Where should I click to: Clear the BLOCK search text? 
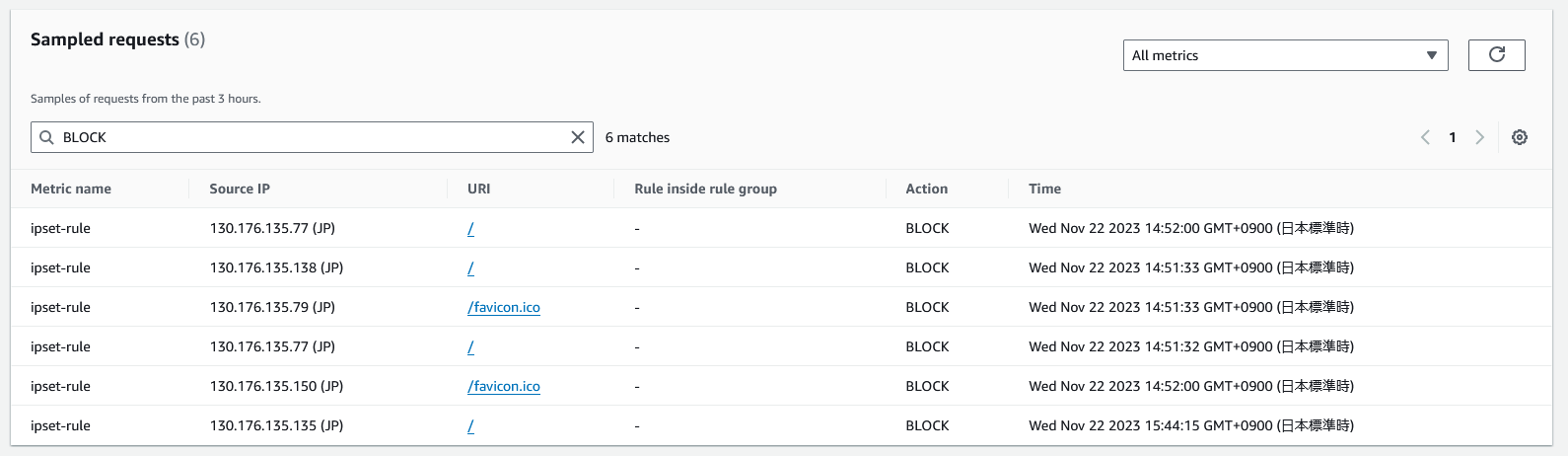[x=578, y=137]
